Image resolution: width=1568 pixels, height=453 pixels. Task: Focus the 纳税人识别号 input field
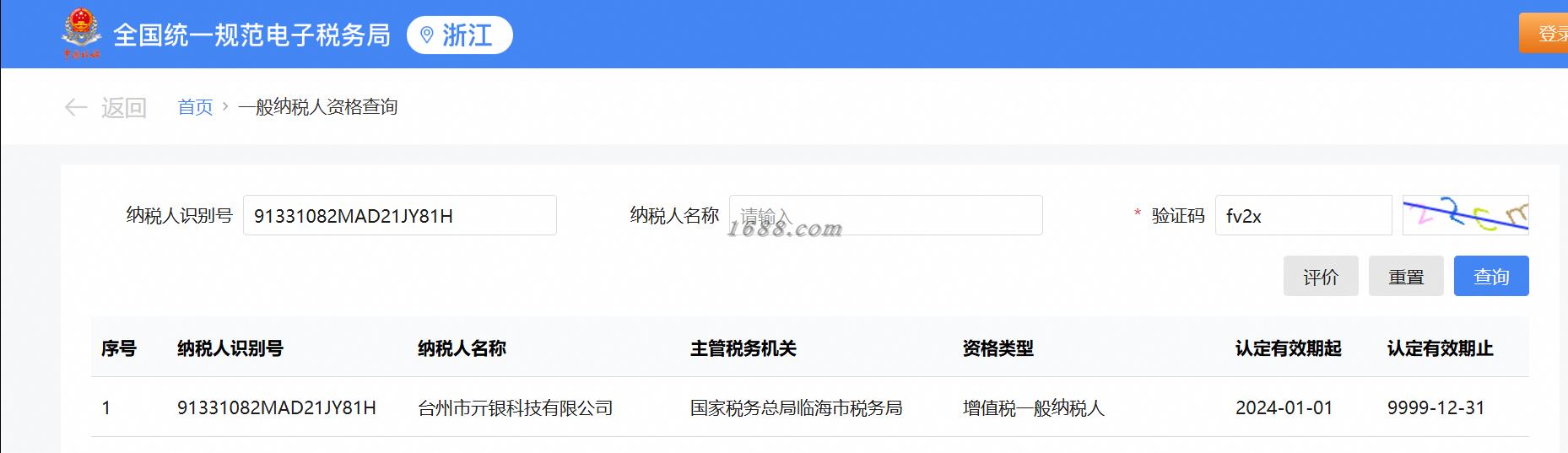tap(400, 215)
